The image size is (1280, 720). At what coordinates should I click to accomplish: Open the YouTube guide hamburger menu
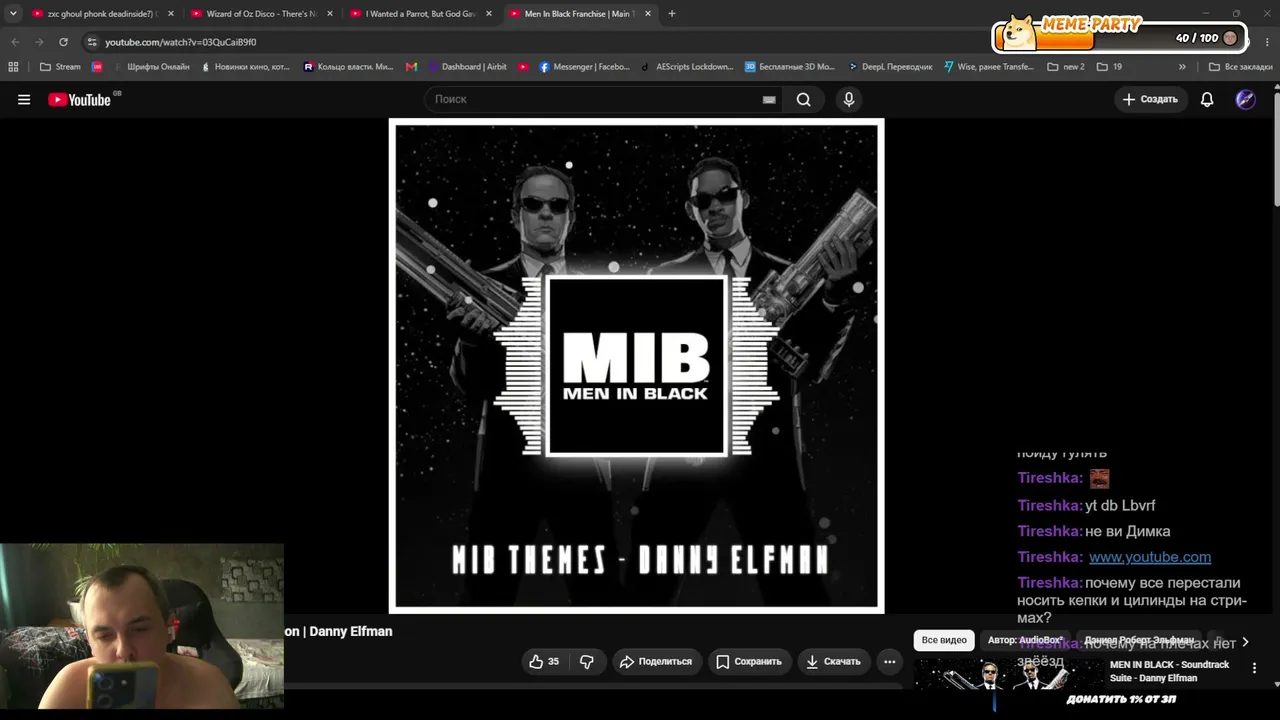pyautogui.click(x=24, y=99)
